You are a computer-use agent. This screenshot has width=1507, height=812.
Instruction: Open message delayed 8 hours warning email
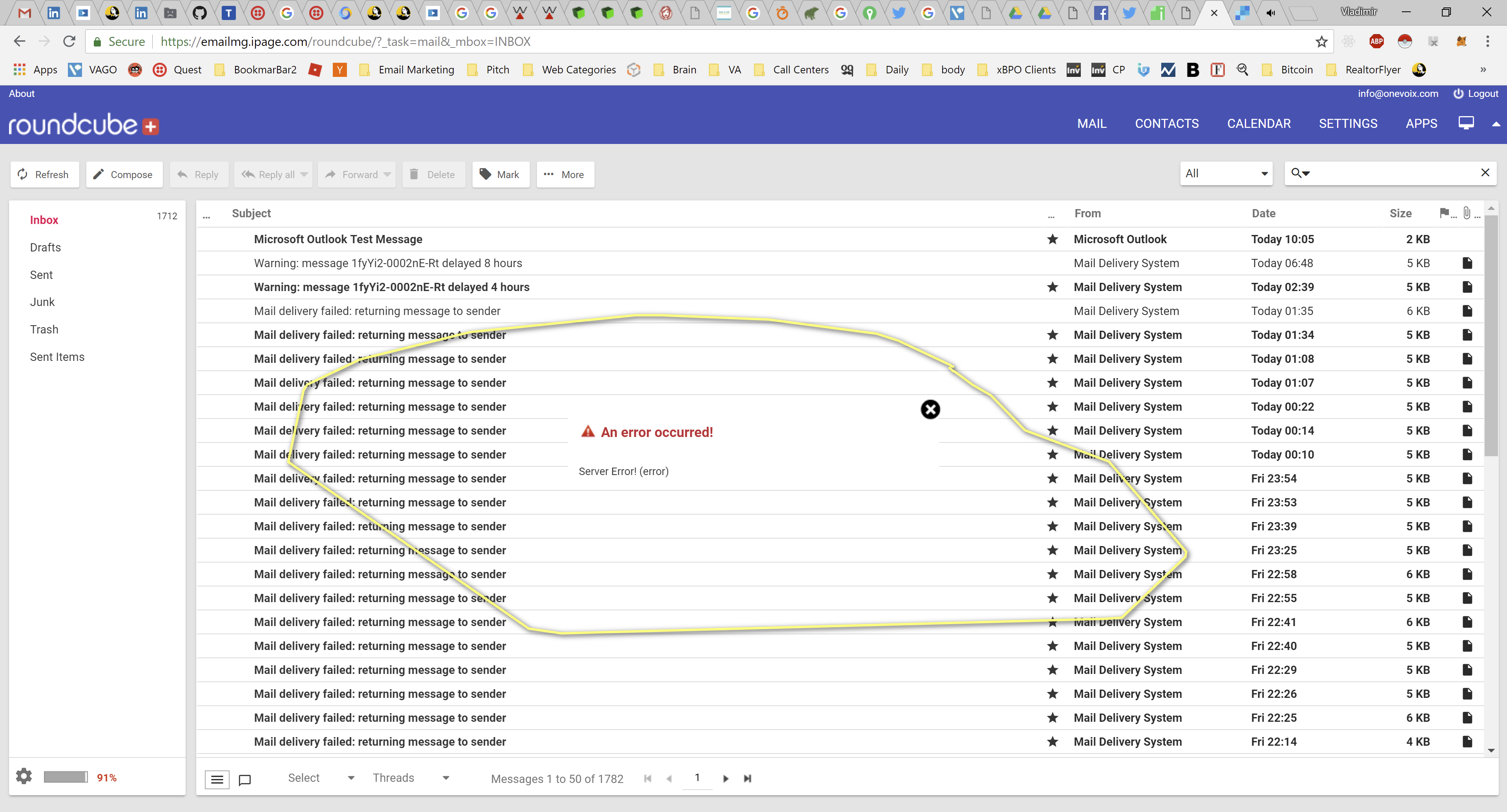click(x=388, y=263)
